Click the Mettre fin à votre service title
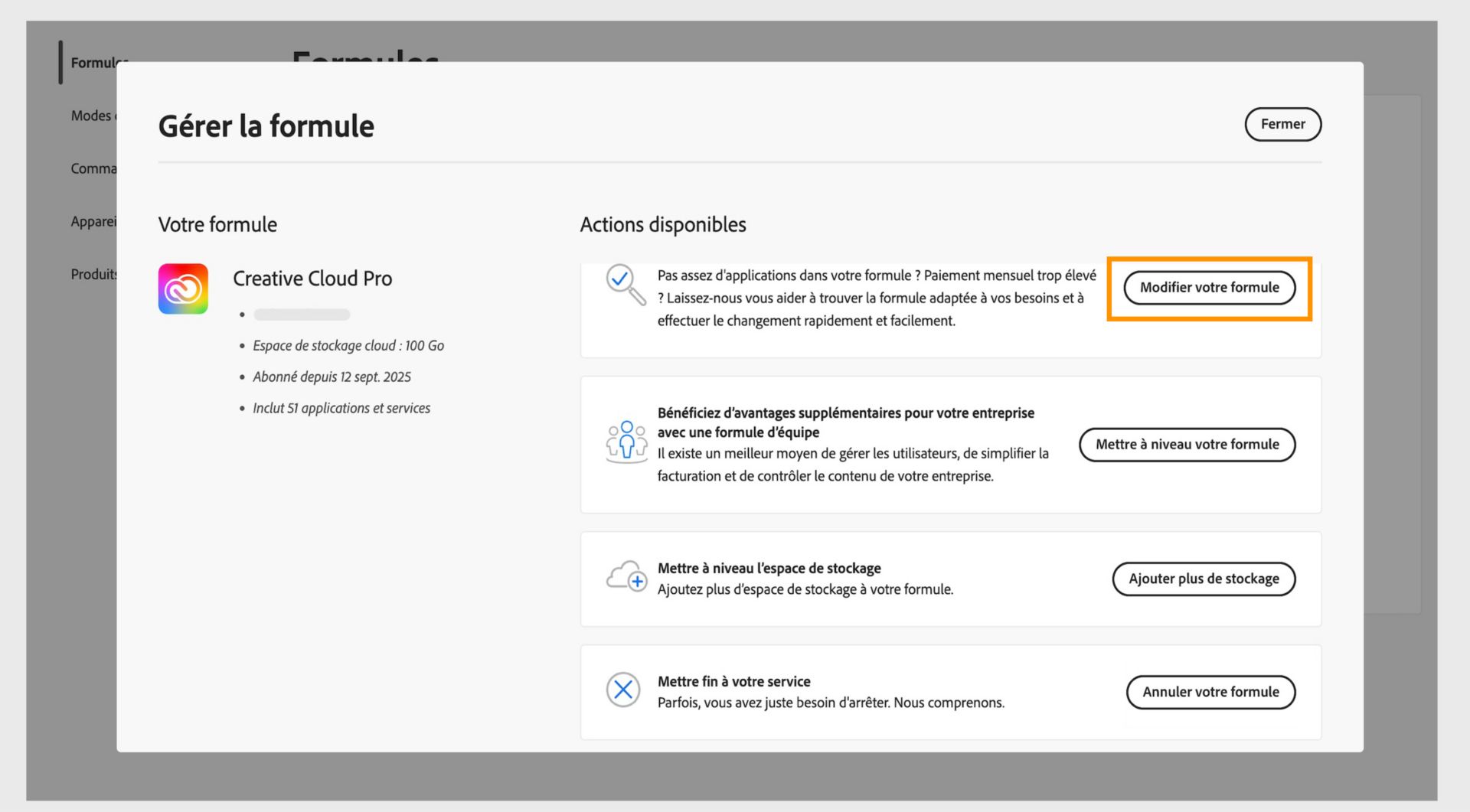Viewport: 1470px width, 812px height. pos(733,681)
